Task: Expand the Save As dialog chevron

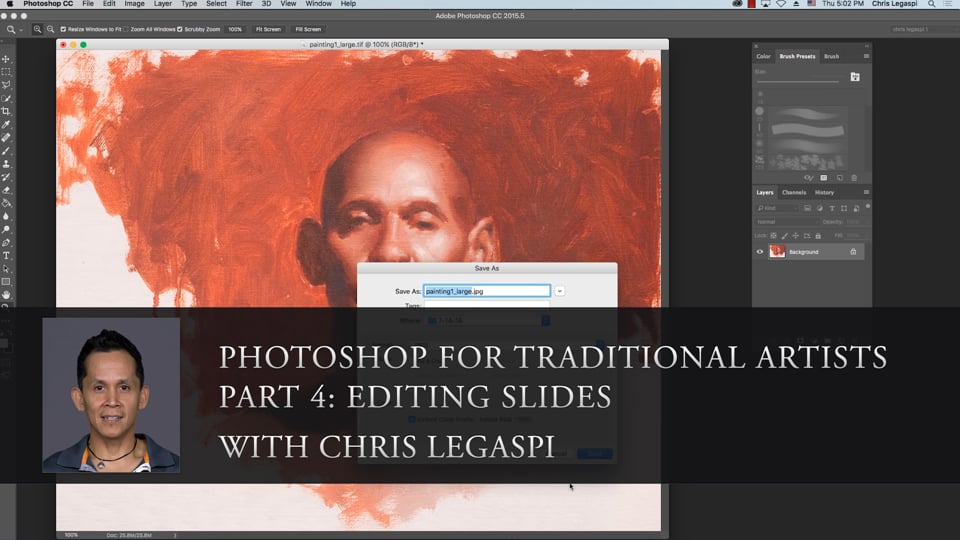Action: tap(560, 291)
